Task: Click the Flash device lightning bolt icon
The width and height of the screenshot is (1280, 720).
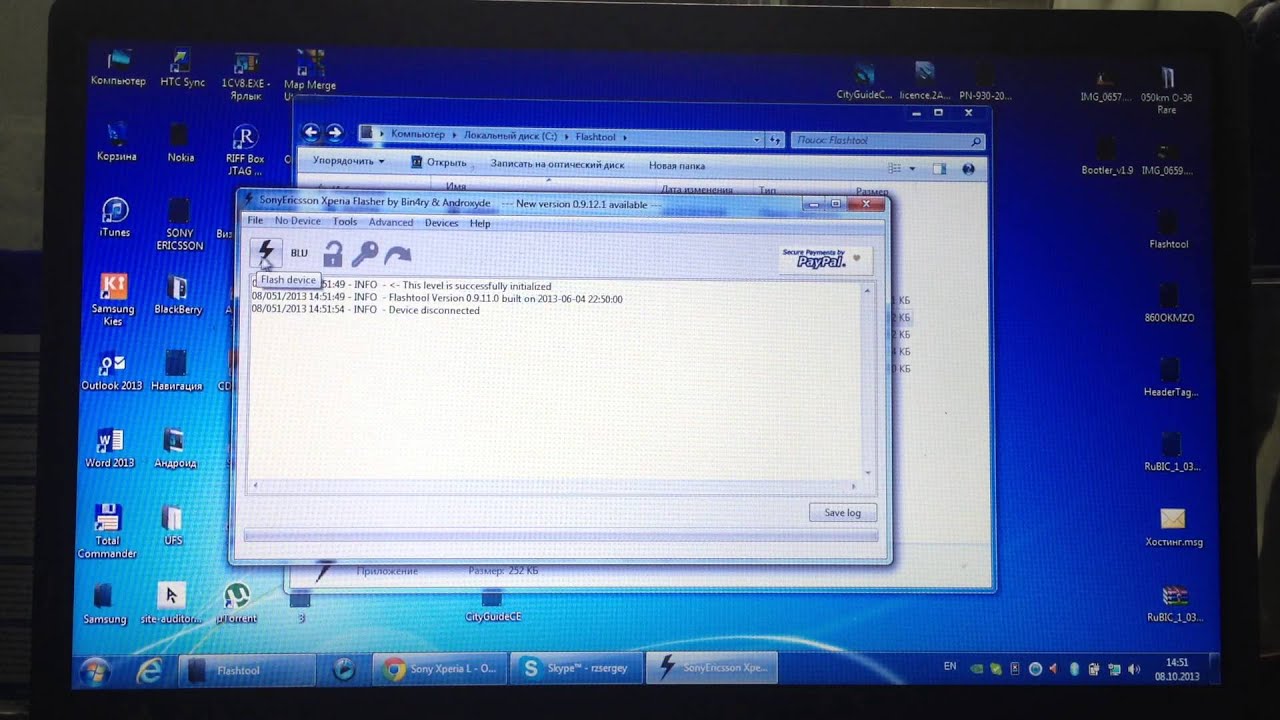Action: pos(266,252)
